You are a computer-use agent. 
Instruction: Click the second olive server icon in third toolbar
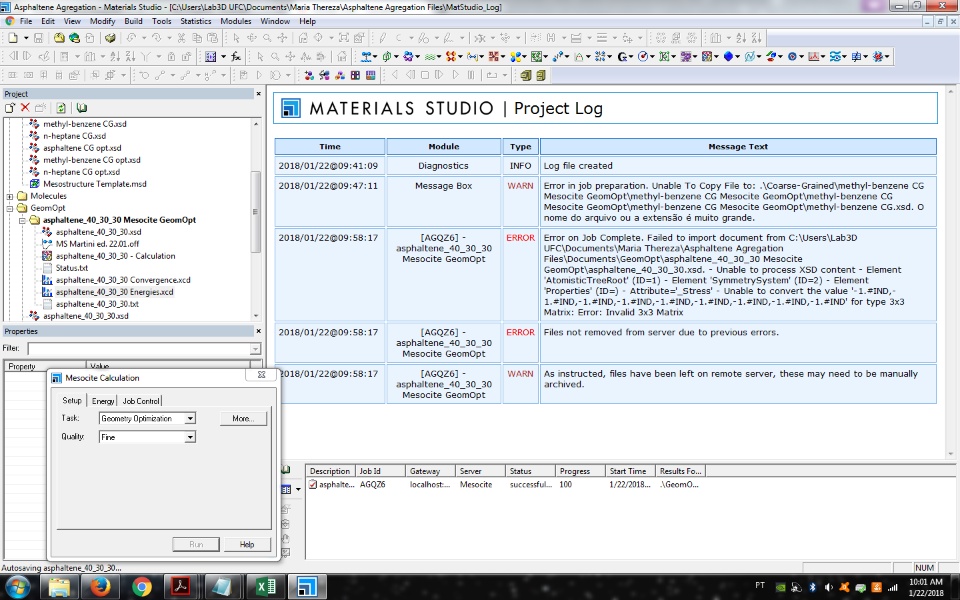coord(540,75)
